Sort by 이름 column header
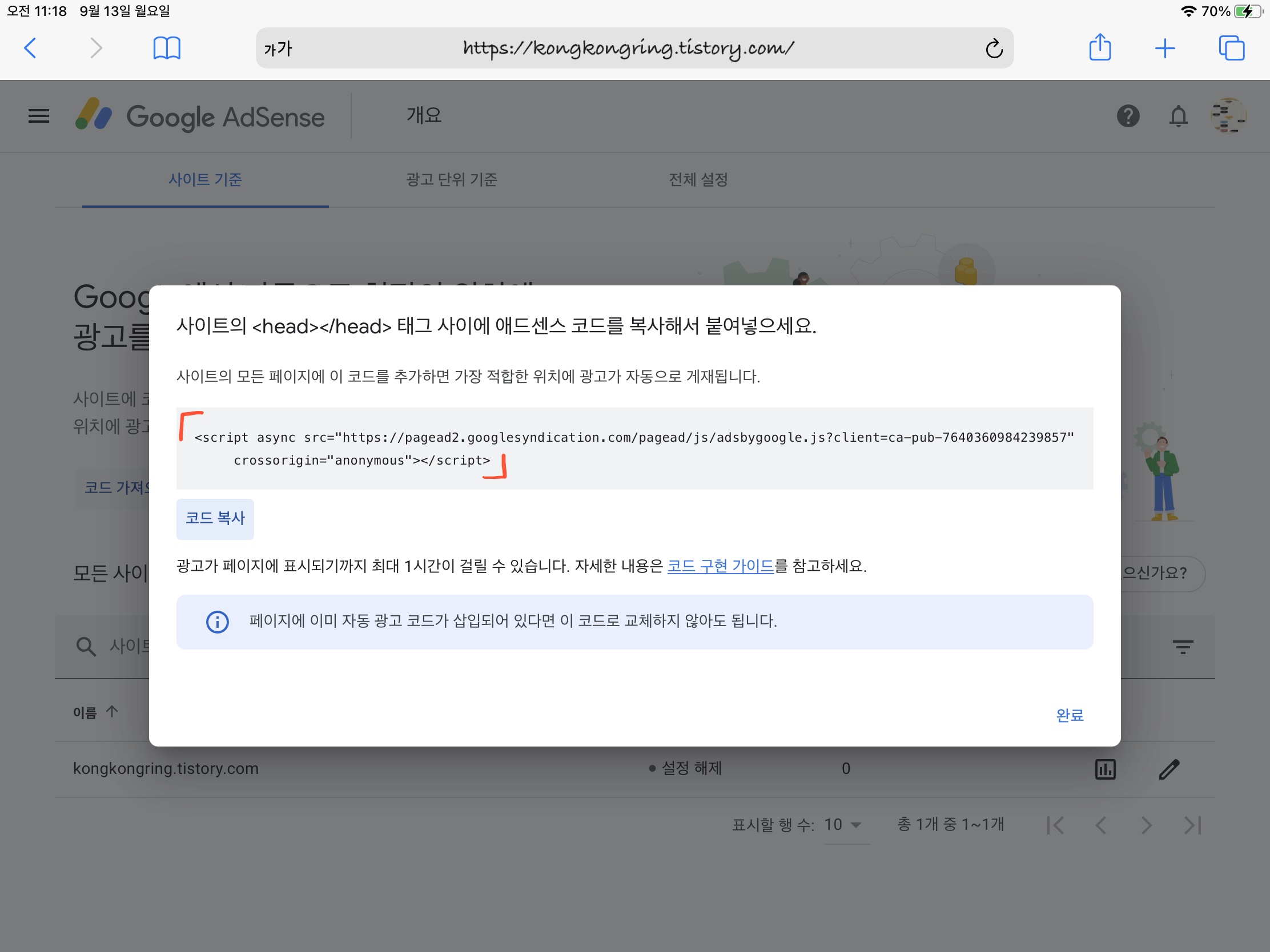Screen dimensions: 1270x952 (95, 712)
